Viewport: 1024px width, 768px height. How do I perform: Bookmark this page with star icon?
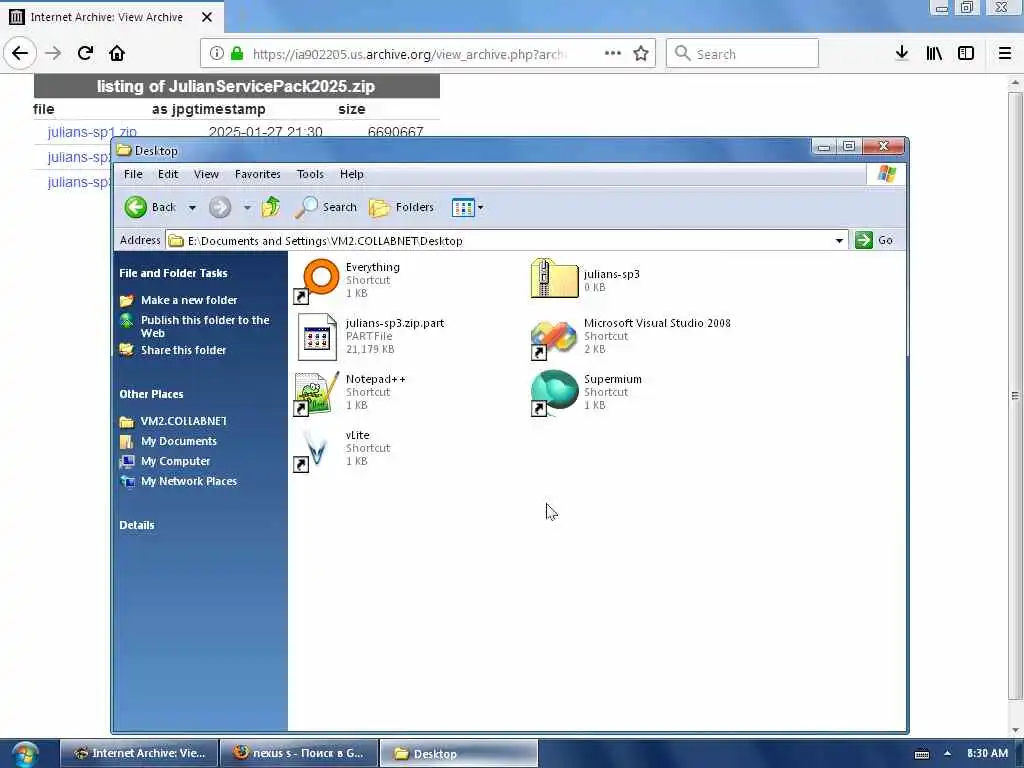641,54
